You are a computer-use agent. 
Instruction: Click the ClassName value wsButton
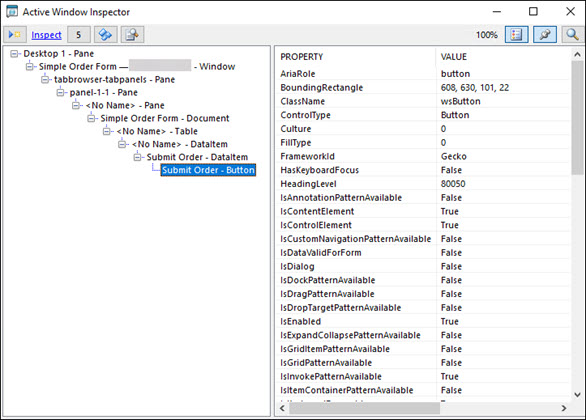click(x=460, y=101)
